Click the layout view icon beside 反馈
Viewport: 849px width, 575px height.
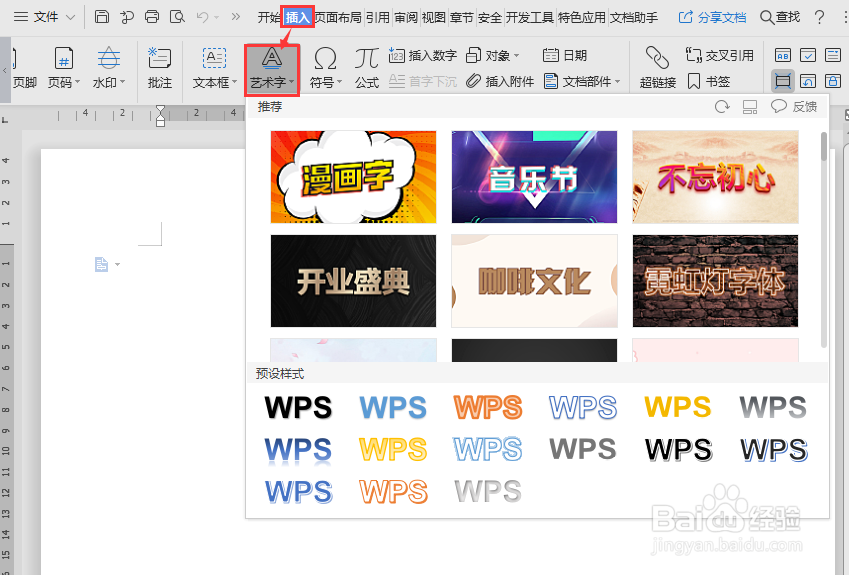tap(750, 107)
